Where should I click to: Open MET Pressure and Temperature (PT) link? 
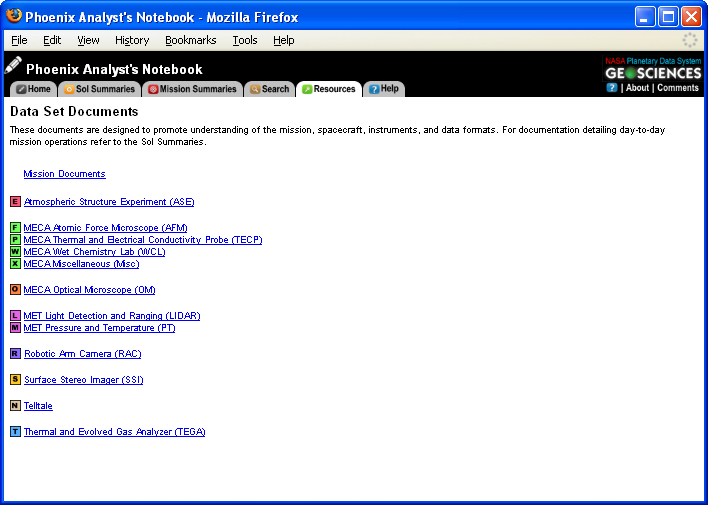coord(99,328)
